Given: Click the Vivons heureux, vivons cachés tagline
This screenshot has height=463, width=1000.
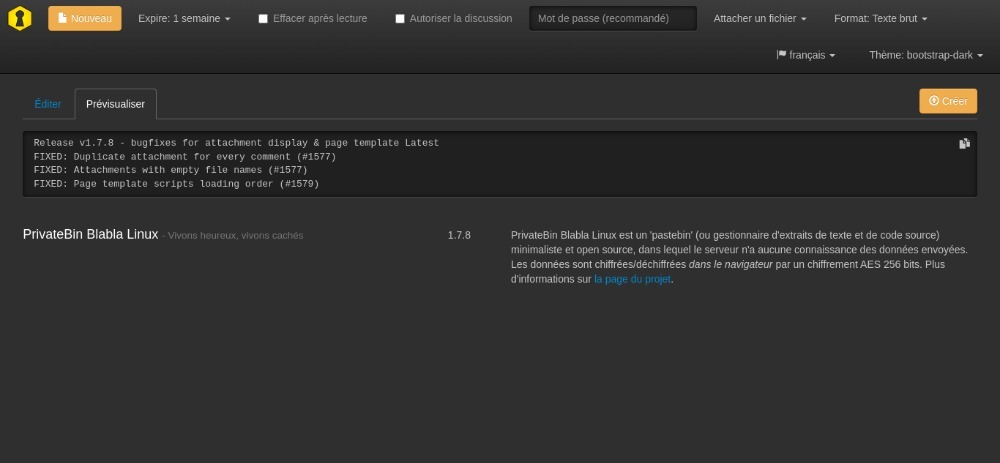Looking at the screenshot, I should (235, 236).
